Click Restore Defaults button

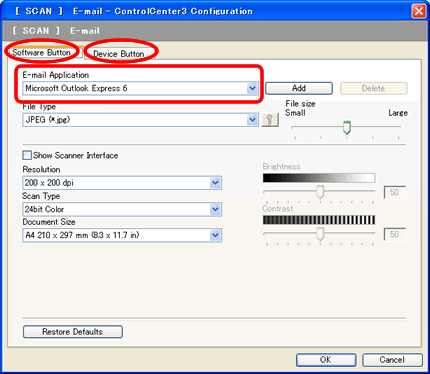(x=73, y=332)
